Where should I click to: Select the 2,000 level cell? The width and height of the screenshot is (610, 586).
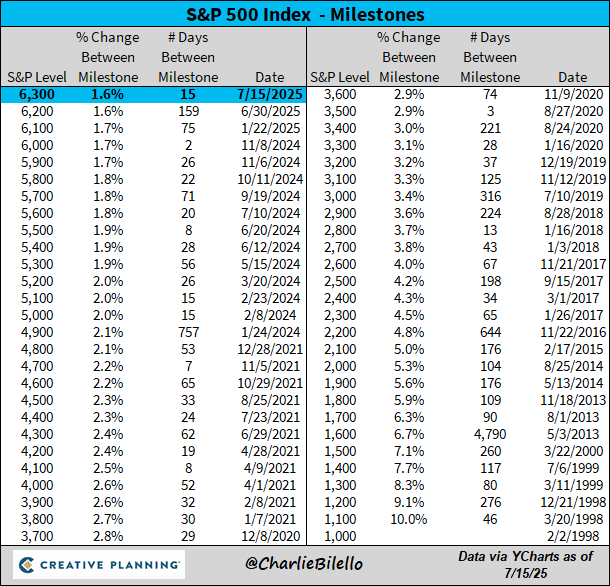coord(340,366)
